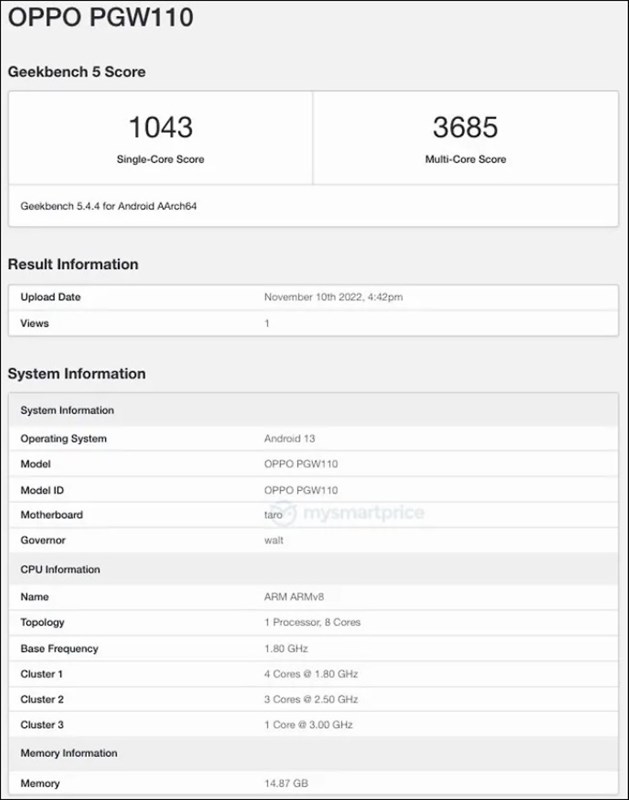The image size is (629, 800).
Task: Select OPPO PGW110 in the Model ID row
Action: [301, 490]
